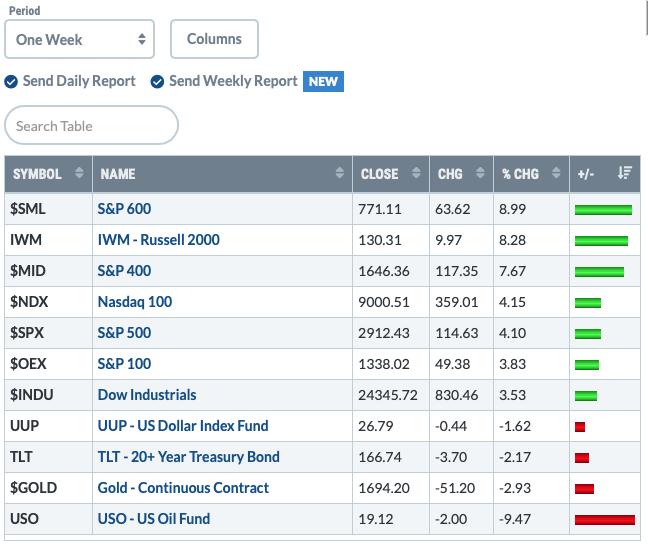
Task: Click the percent change value 4.10
Action: tap(512, 333)
